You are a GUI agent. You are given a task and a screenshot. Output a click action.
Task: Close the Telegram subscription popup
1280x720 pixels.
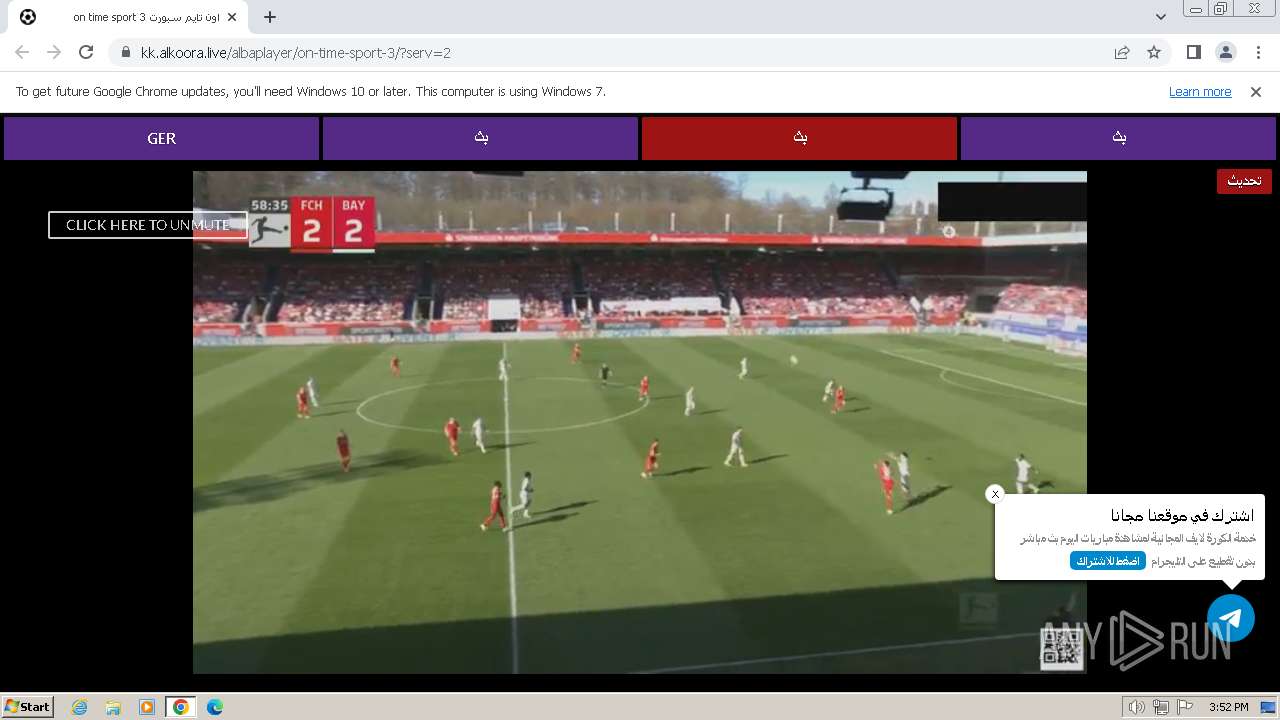(x=995, y=494)
